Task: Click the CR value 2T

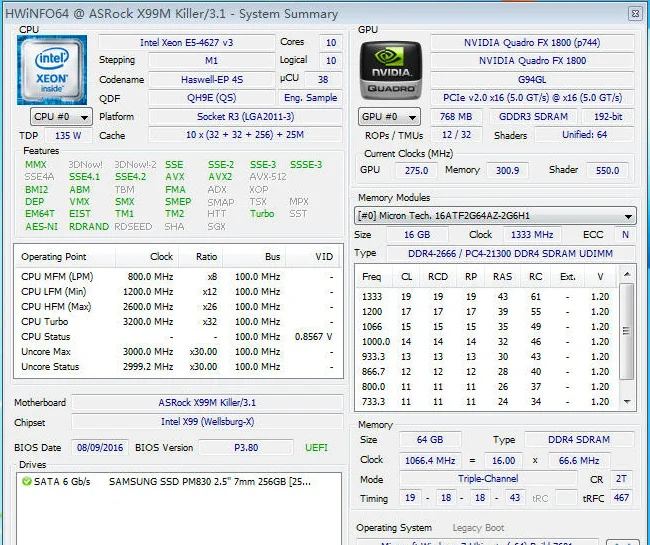Action: point(621,479)
